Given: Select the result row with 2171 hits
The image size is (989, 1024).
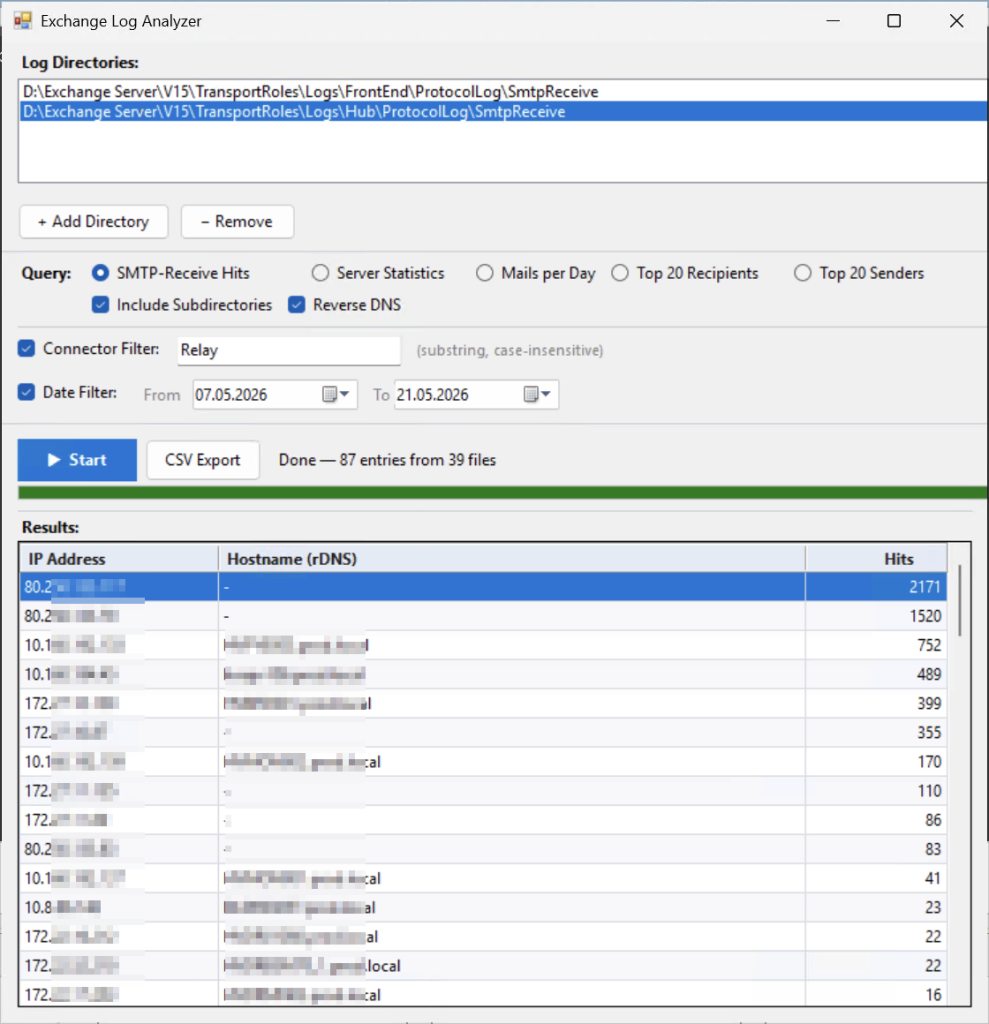Looking at the screenshot, I should click(x=483, y=586).
